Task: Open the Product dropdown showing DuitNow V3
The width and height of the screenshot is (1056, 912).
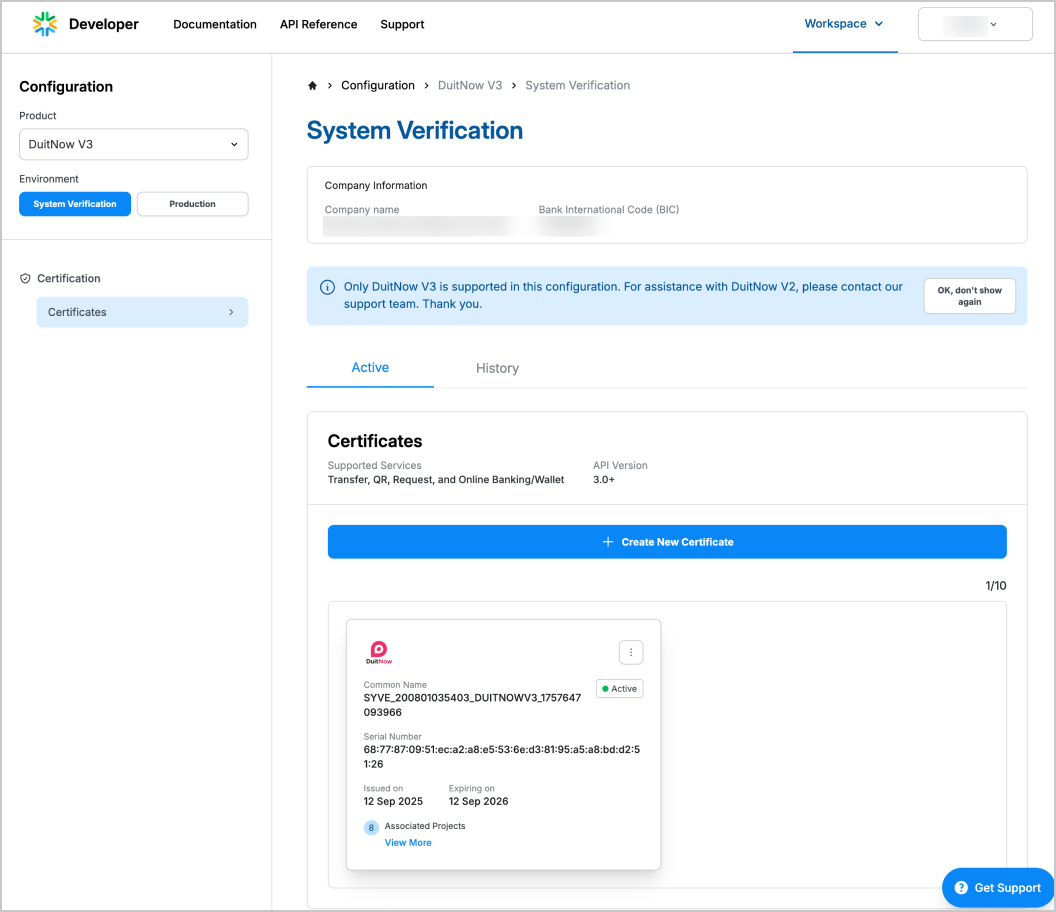Action: pos(133,144)
